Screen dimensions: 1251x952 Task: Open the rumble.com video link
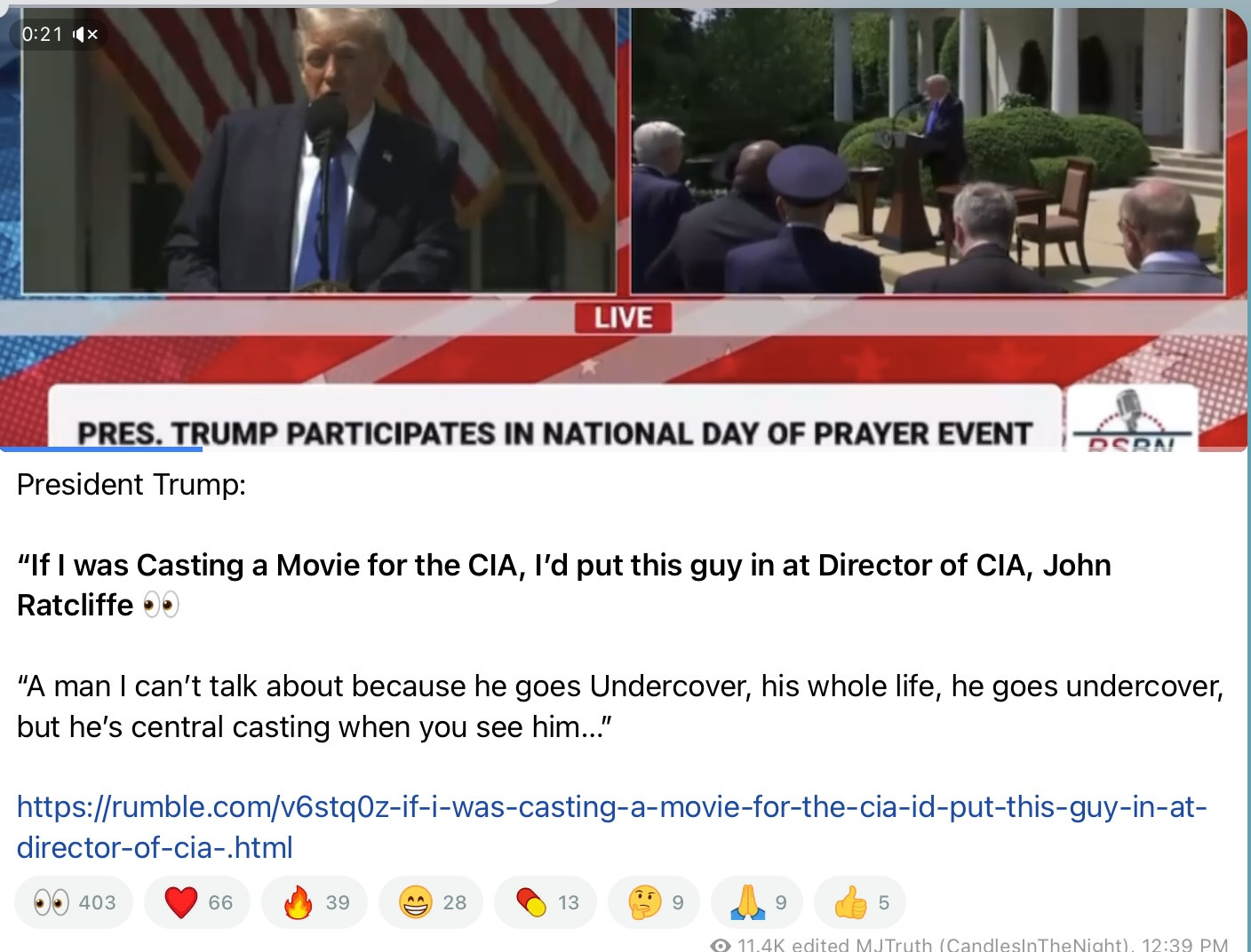(611, 826)
